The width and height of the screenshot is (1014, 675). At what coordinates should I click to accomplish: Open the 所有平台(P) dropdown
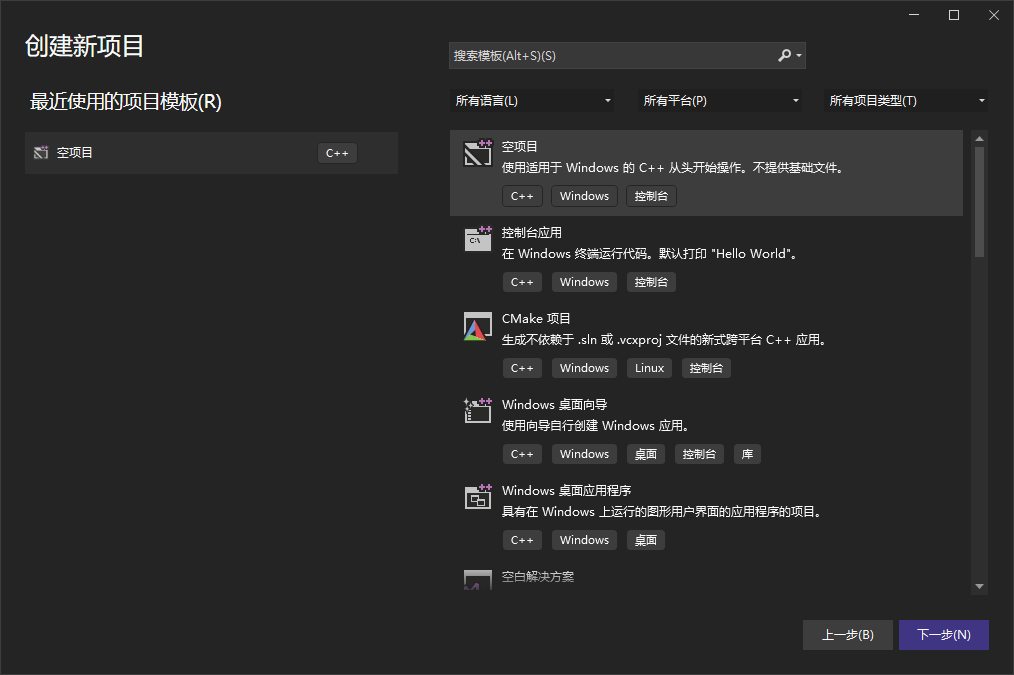(x=720, y=101)
